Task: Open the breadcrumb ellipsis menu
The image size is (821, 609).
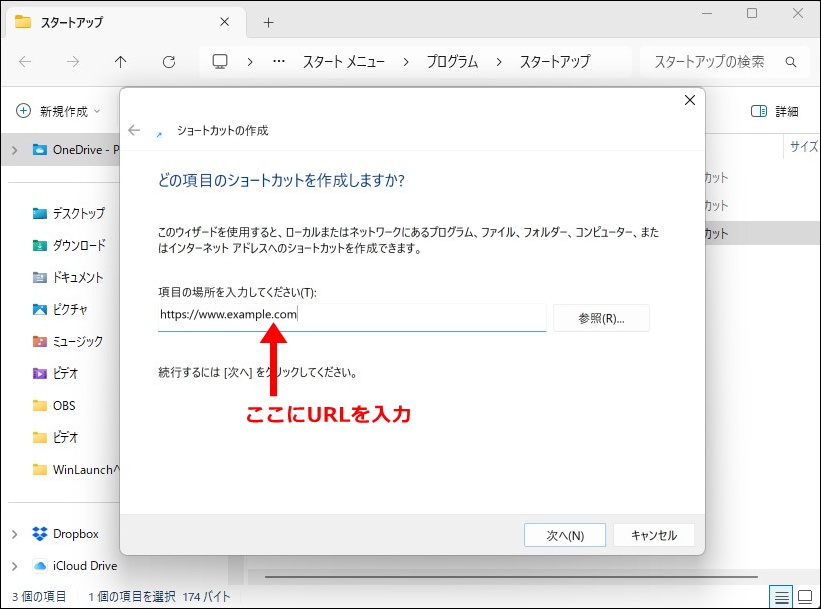Action: point(277,61)
